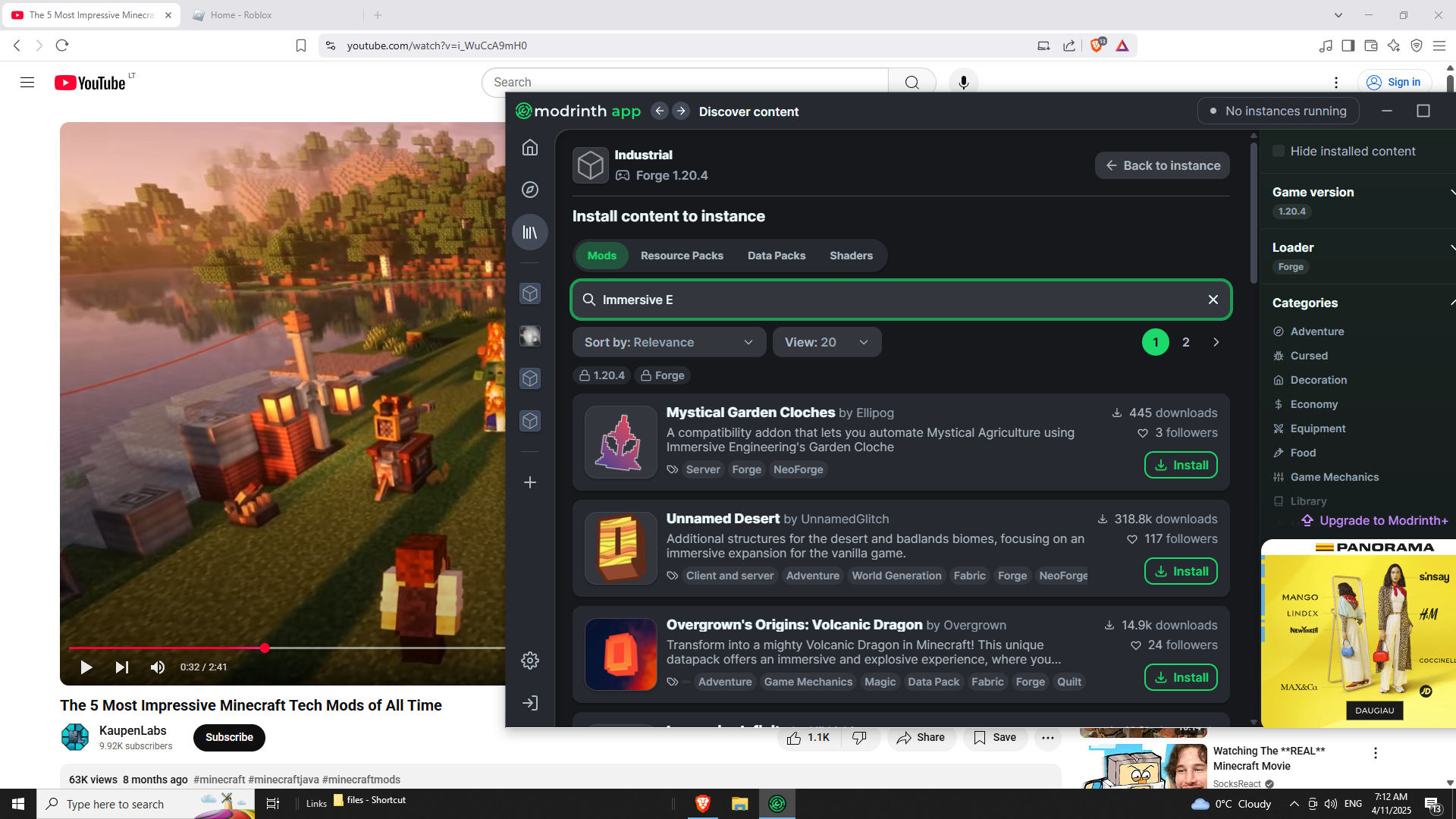
Task: Open the Discover compass icon in sidebar
Action: 530,190
